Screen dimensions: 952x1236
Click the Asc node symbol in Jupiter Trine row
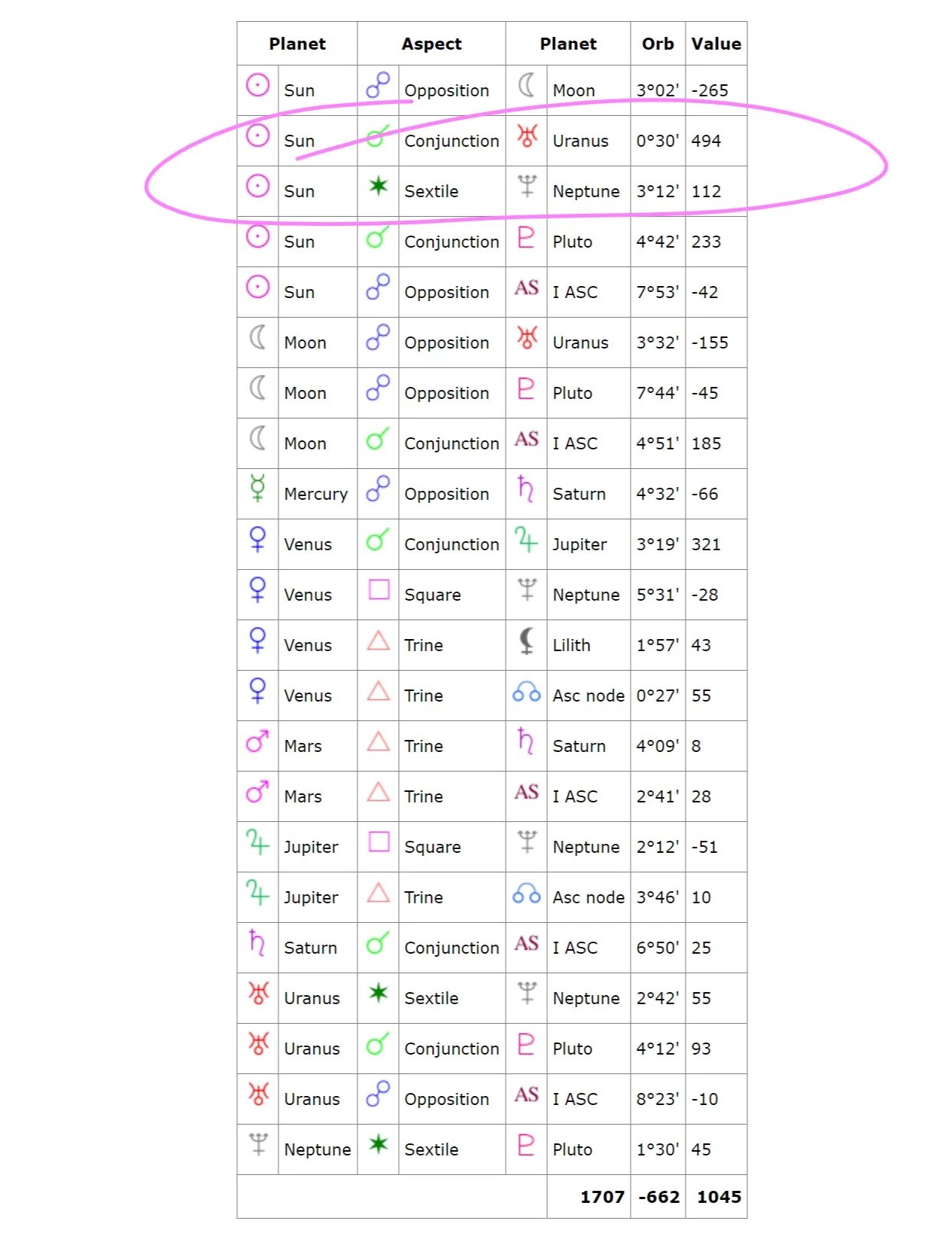click(x=526, y=894)
